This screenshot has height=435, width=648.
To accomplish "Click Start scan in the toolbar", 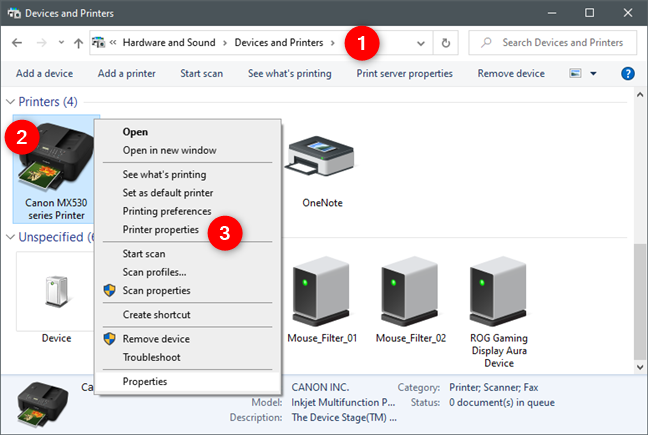I will (x=201, y=74).
